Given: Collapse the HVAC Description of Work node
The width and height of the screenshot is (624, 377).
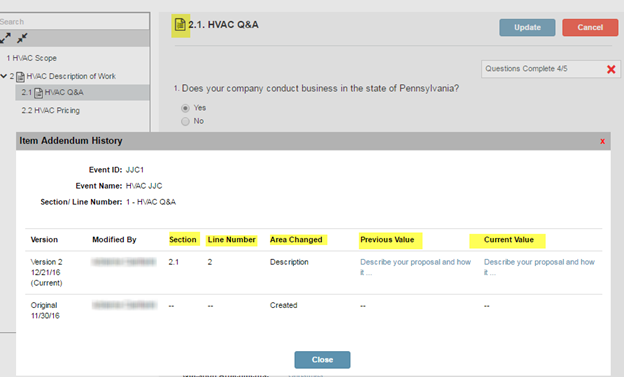Looking at the screenshot, I should pos(4,76).
